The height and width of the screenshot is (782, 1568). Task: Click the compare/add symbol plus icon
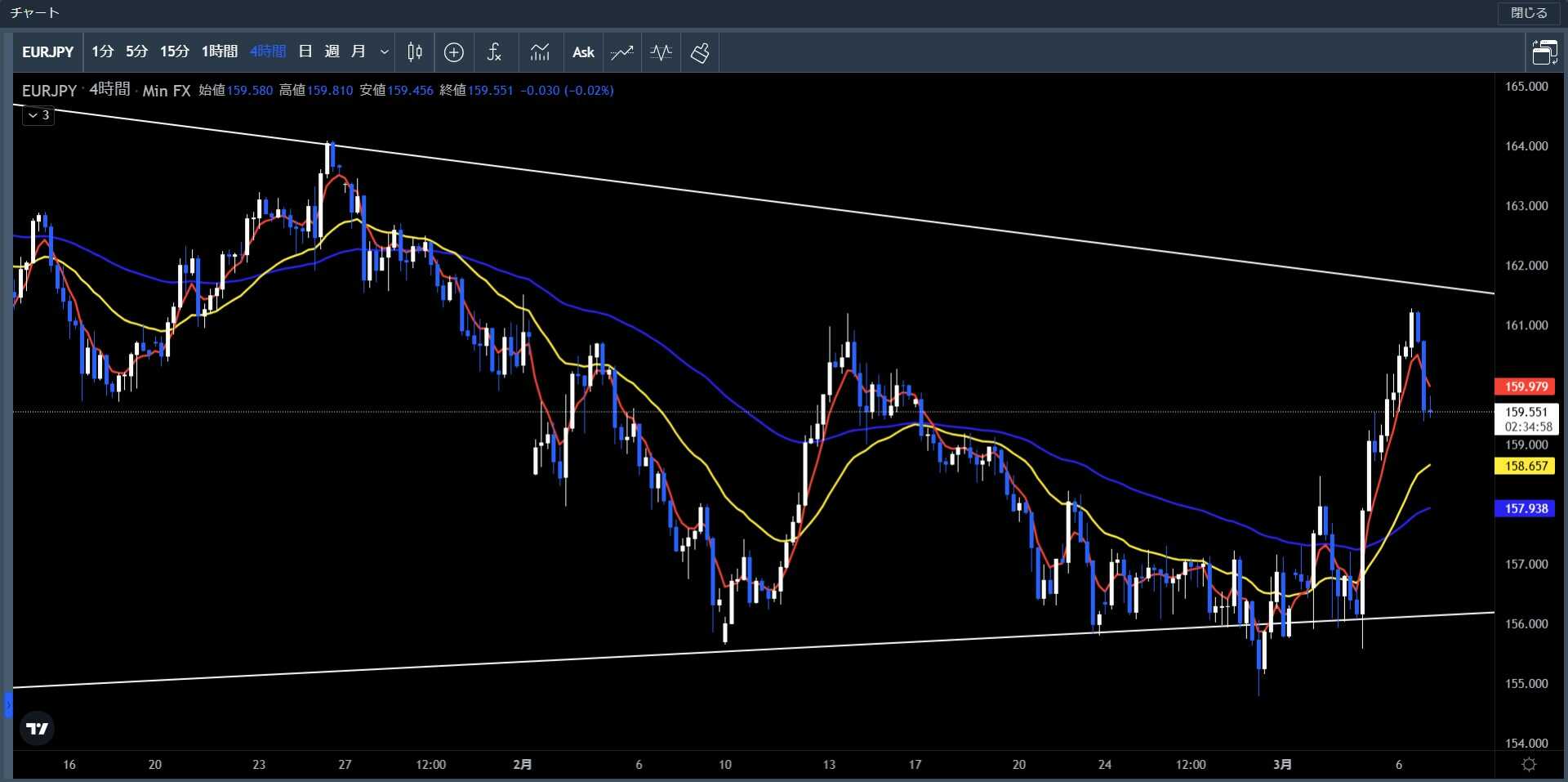click(x=454, y=52)
